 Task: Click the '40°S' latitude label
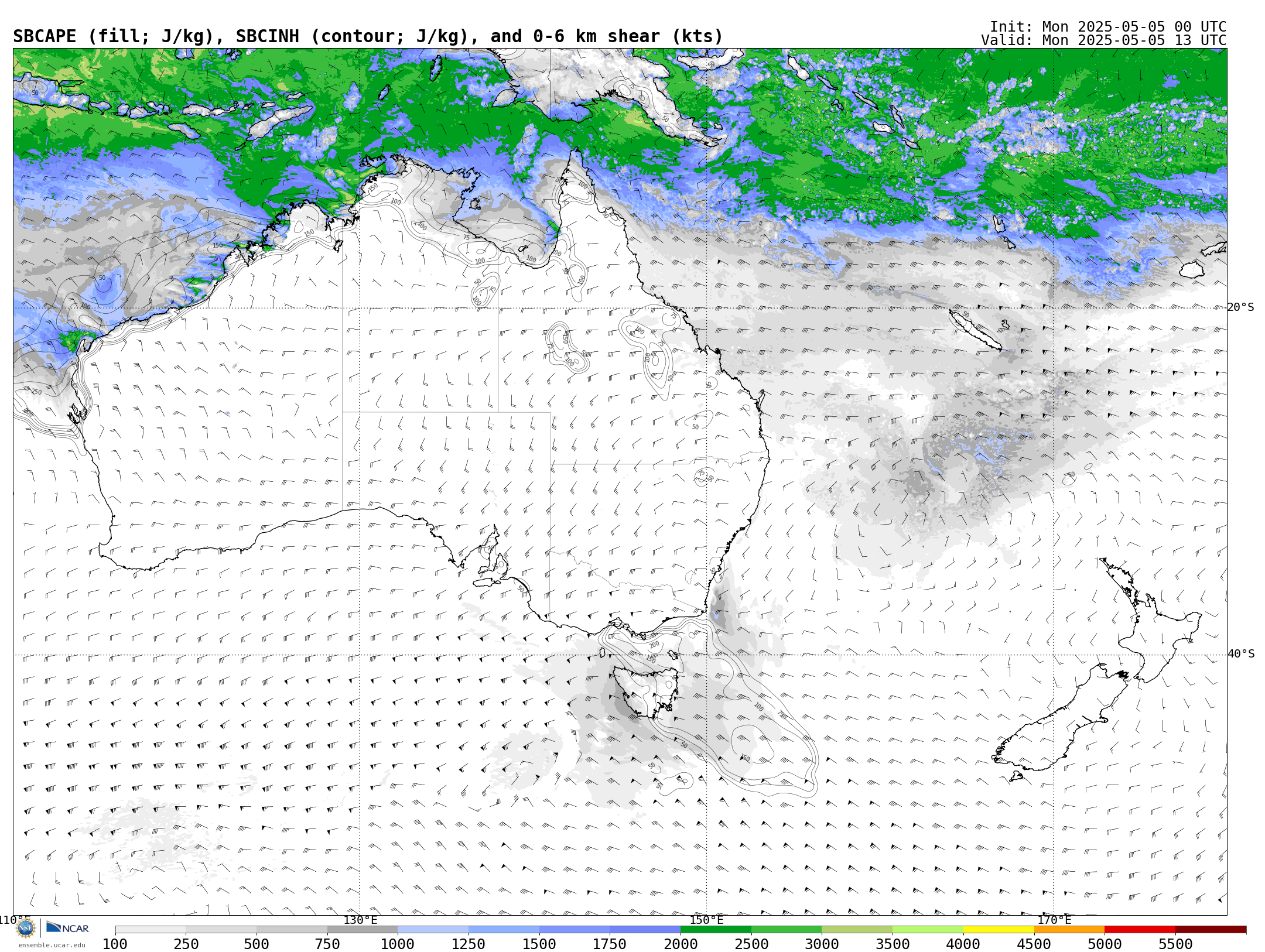click(1241, 654)
